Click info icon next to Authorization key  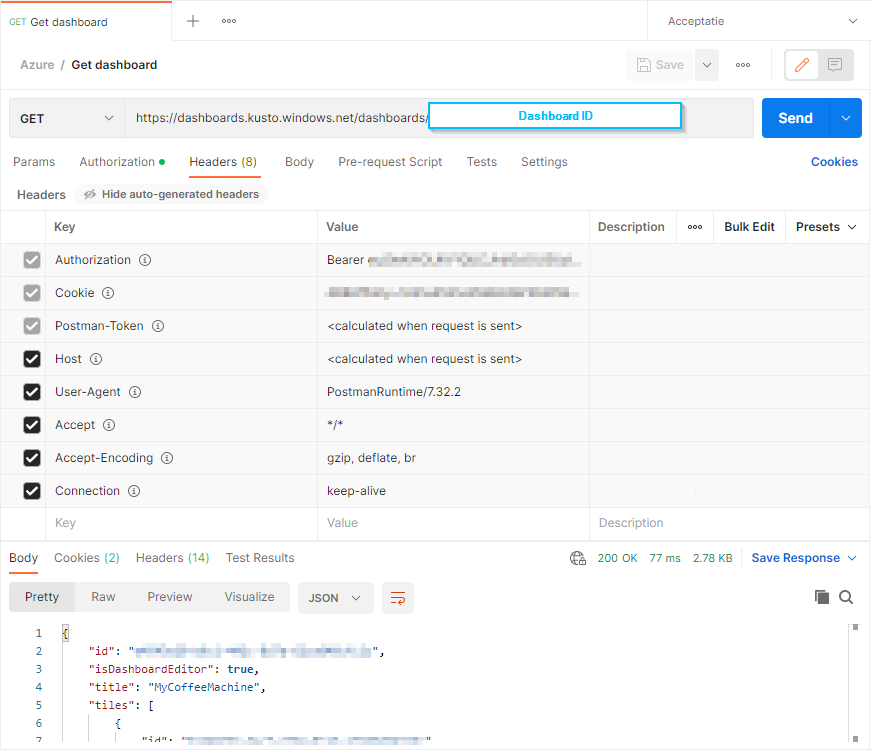click(145, 260)
